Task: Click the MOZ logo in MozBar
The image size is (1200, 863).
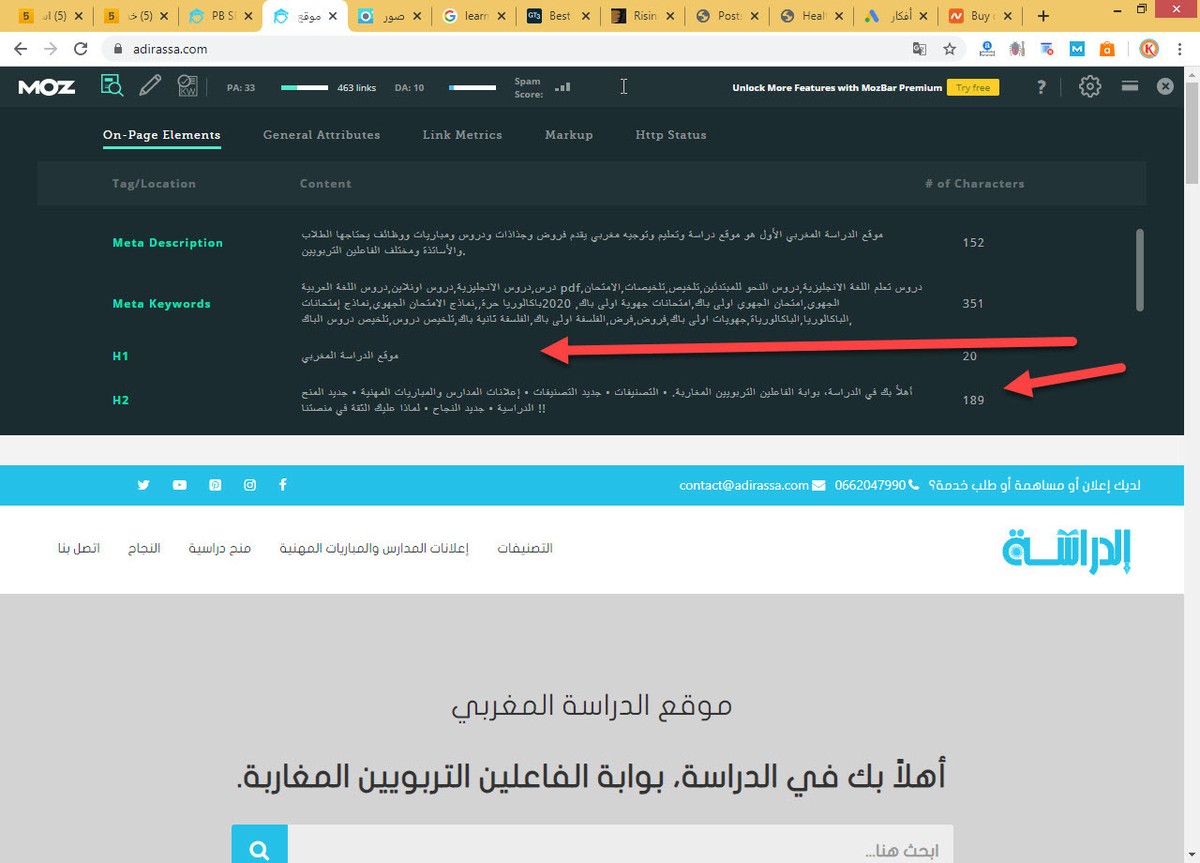Action: coord(46,87)
